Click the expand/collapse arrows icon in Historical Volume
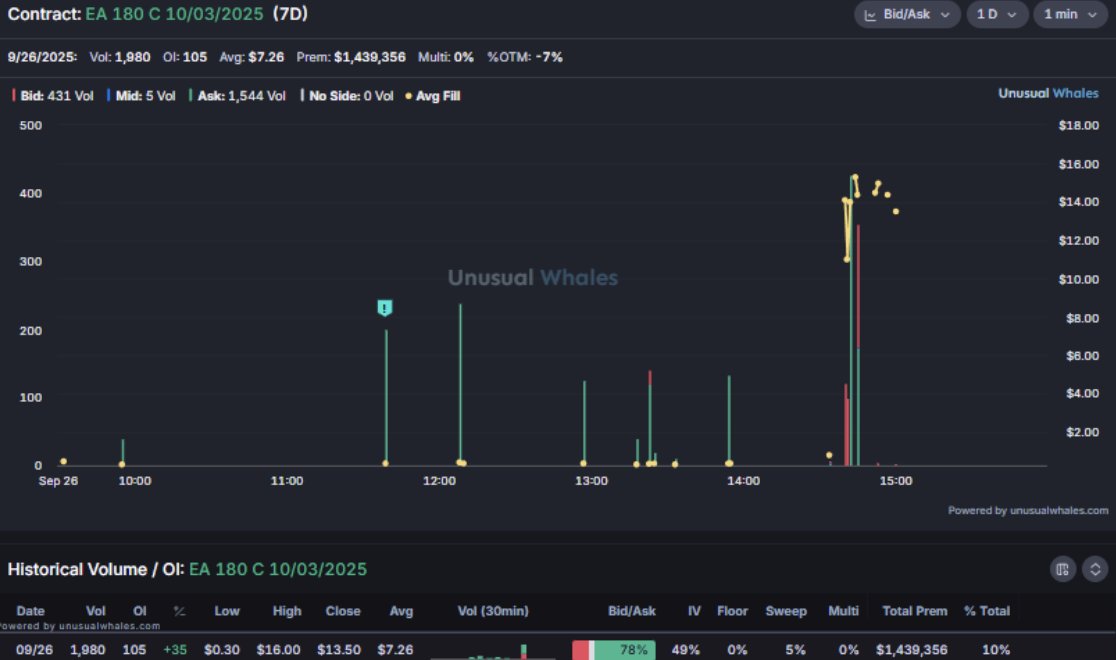Image resolution: width=1116 pixels, height=660 pixels. [1094, 569]
